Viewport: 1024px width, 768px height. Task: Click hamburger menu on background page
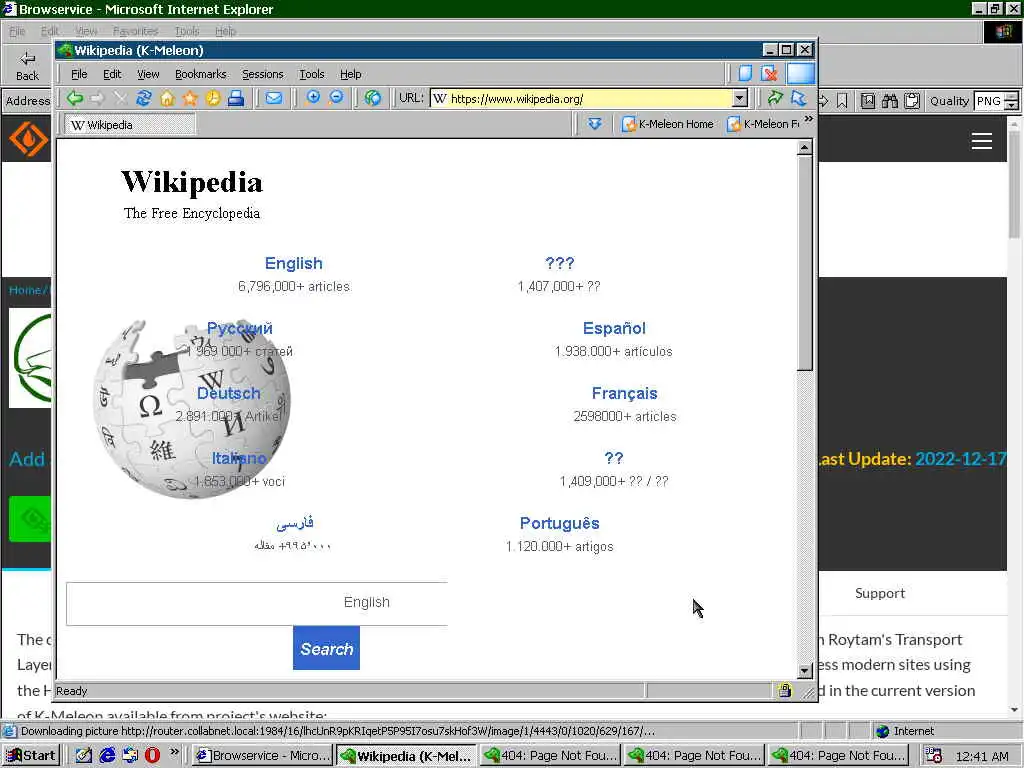click(x=982, y=141)
